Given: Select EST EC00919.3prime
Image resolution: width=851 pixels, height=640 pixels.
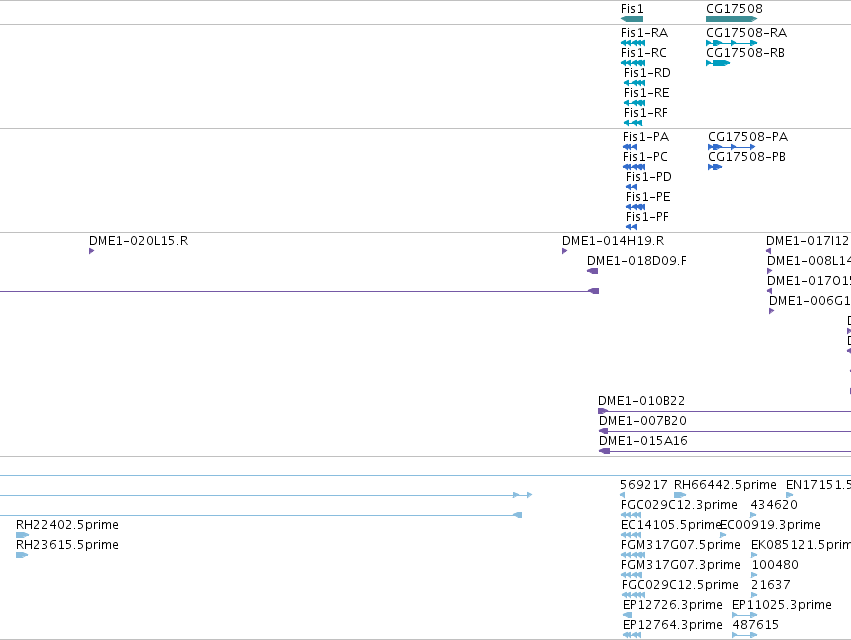Looking at the screenshot, I should click(x=771, y=525).
